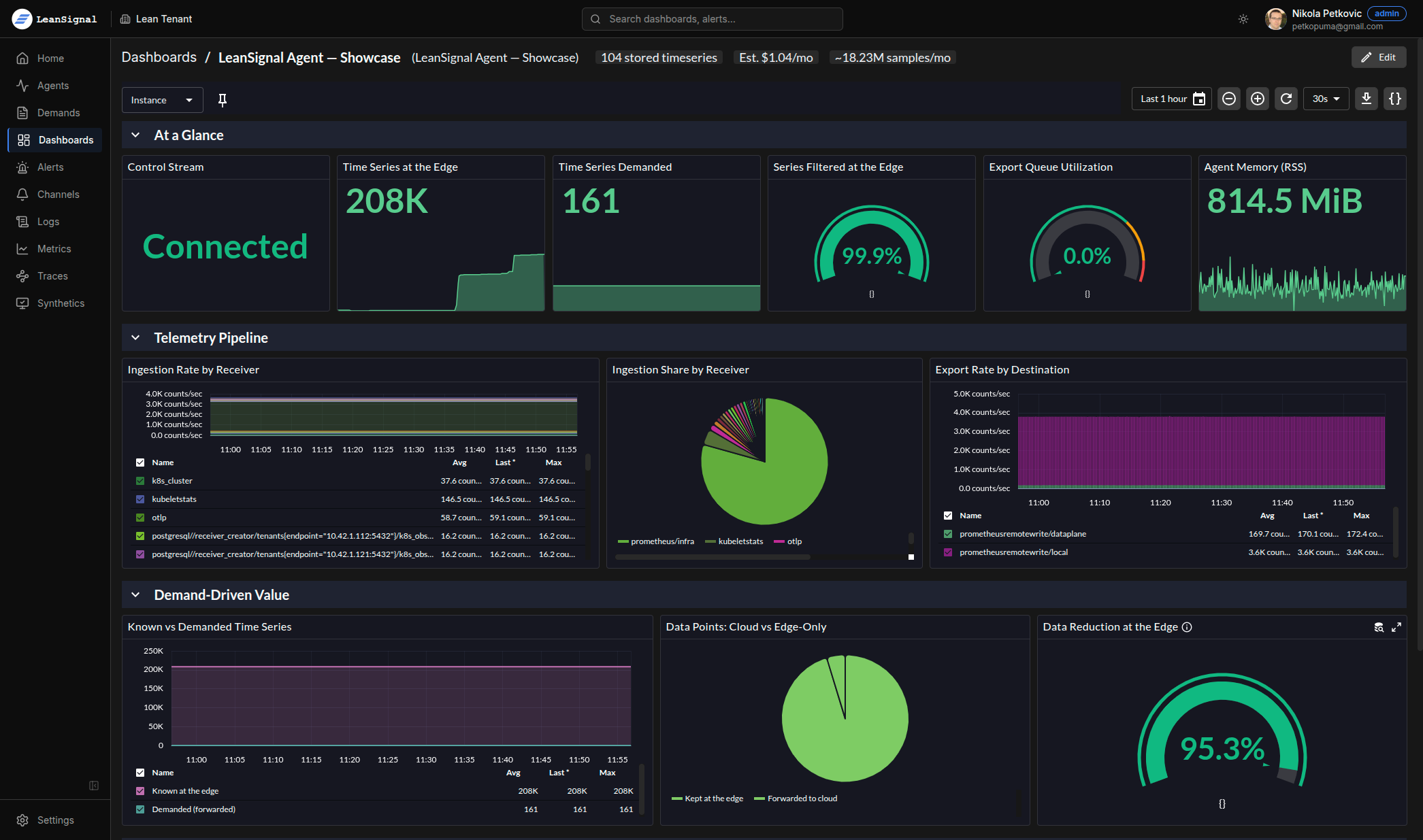The image size is (1423, 840).
Task: Focus the Search dashboards, alerts input
Action: pyautogui.click(x=712, y=19)
